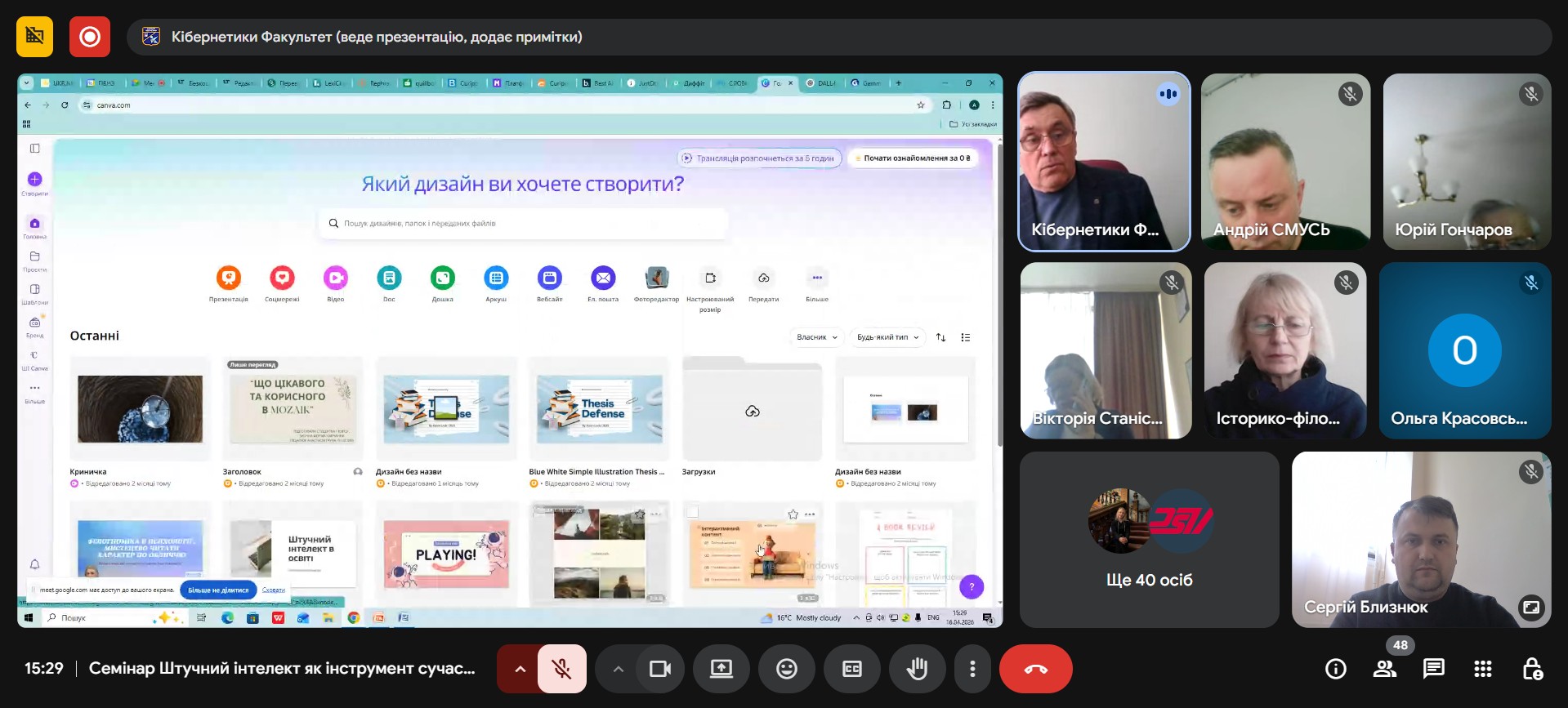
Task: Leave the call with the red hang-up button
Action: (x=1035, y=669)
